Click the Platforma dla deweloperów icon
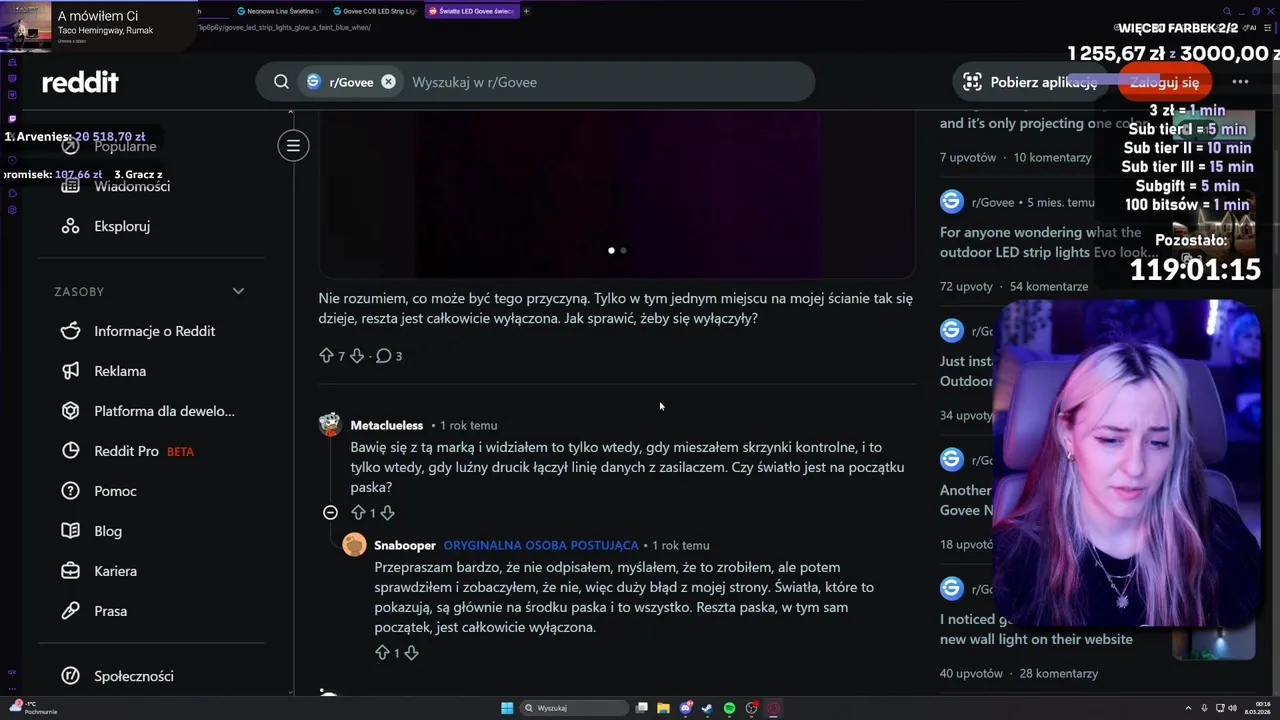The width and height of the screenshot is (1280, 720). coord(70,411)
